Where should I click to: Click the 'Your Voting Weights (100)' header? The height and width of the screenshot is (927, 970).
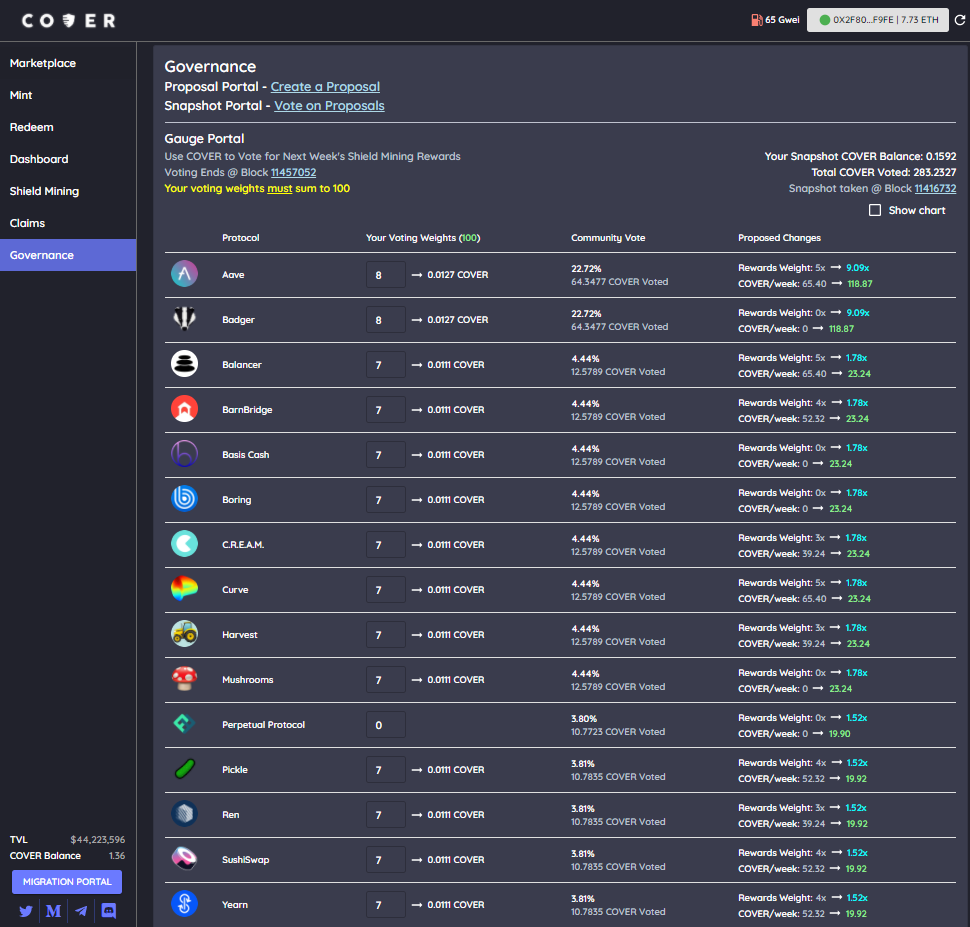(x=423, y=238)
